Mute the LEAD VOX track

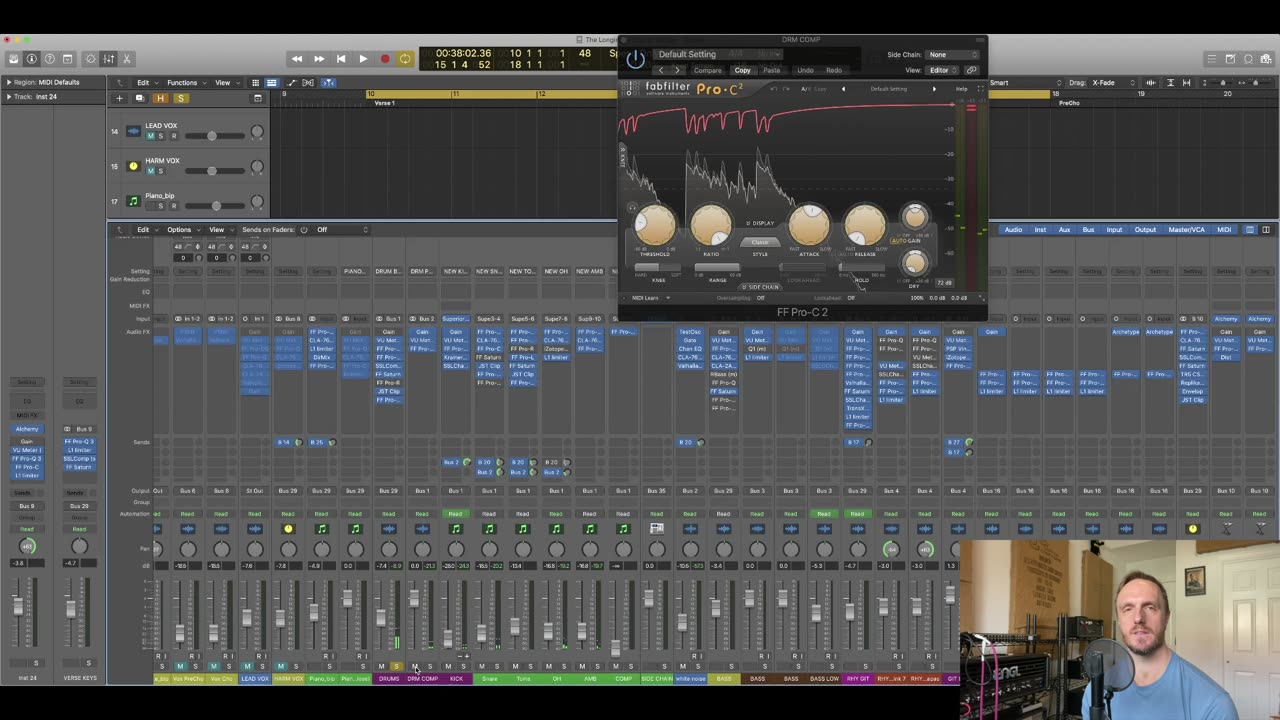151,136
